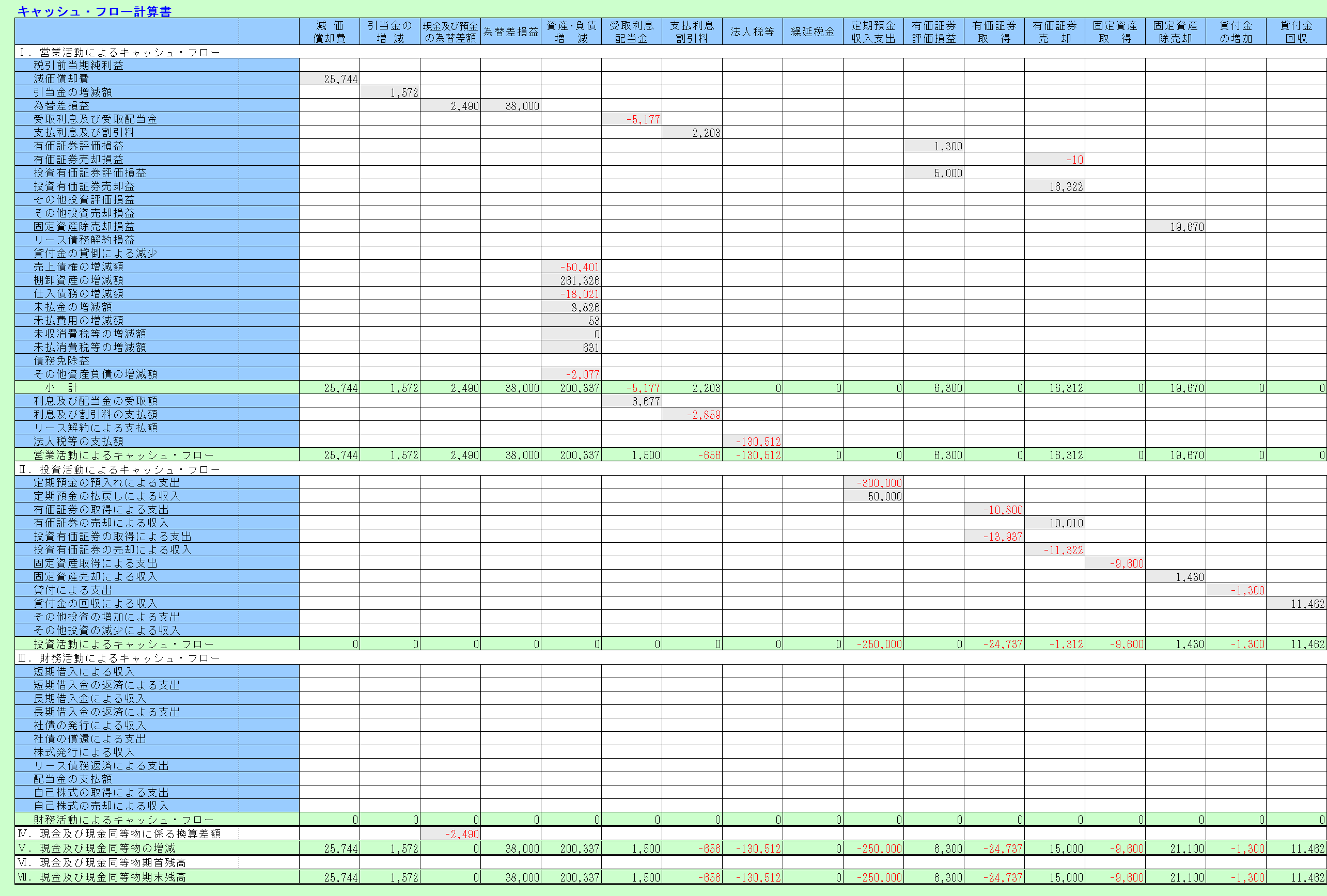
Task: Select column header 資産・負債増減
Action: [572, 32]
